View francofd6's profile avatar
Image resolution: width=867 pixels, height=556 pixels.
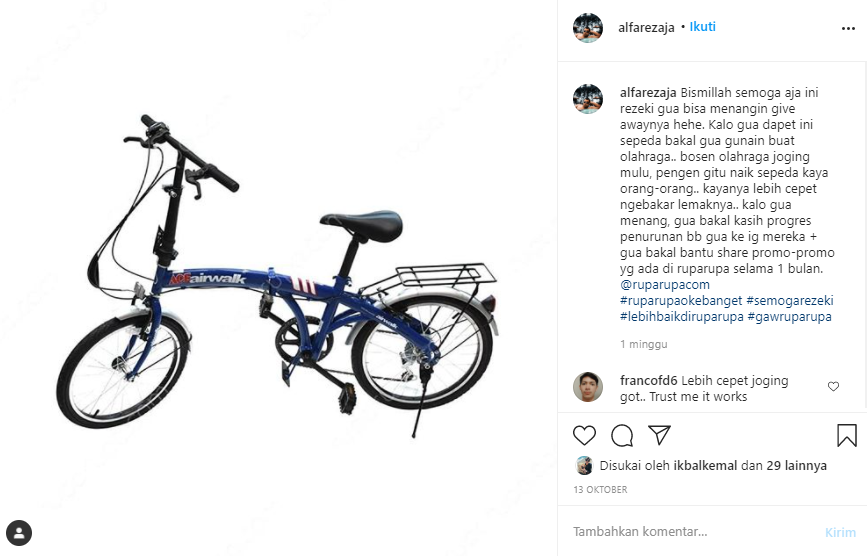click(588, 387)
